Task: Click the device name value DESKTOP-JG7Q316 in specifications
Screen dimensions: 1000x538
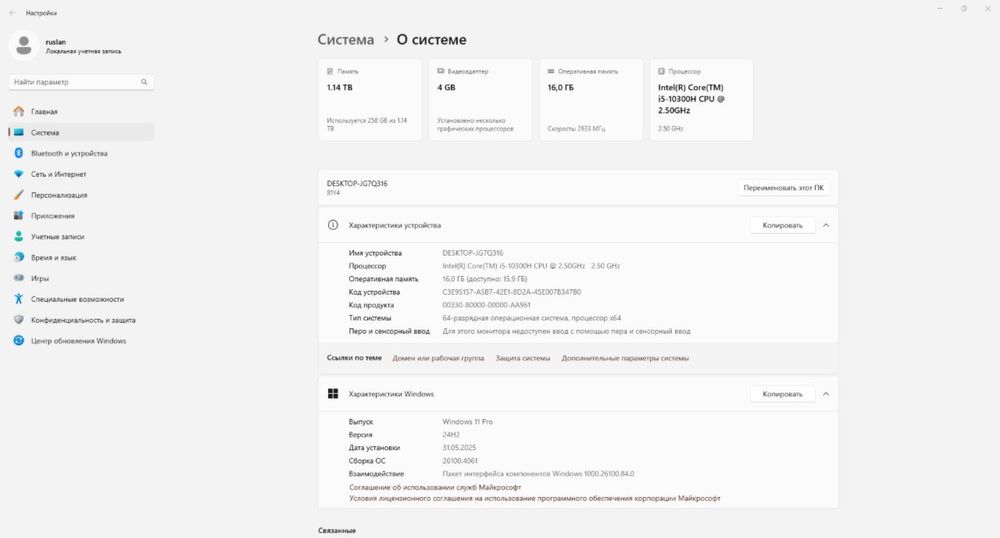Action: 473,253
